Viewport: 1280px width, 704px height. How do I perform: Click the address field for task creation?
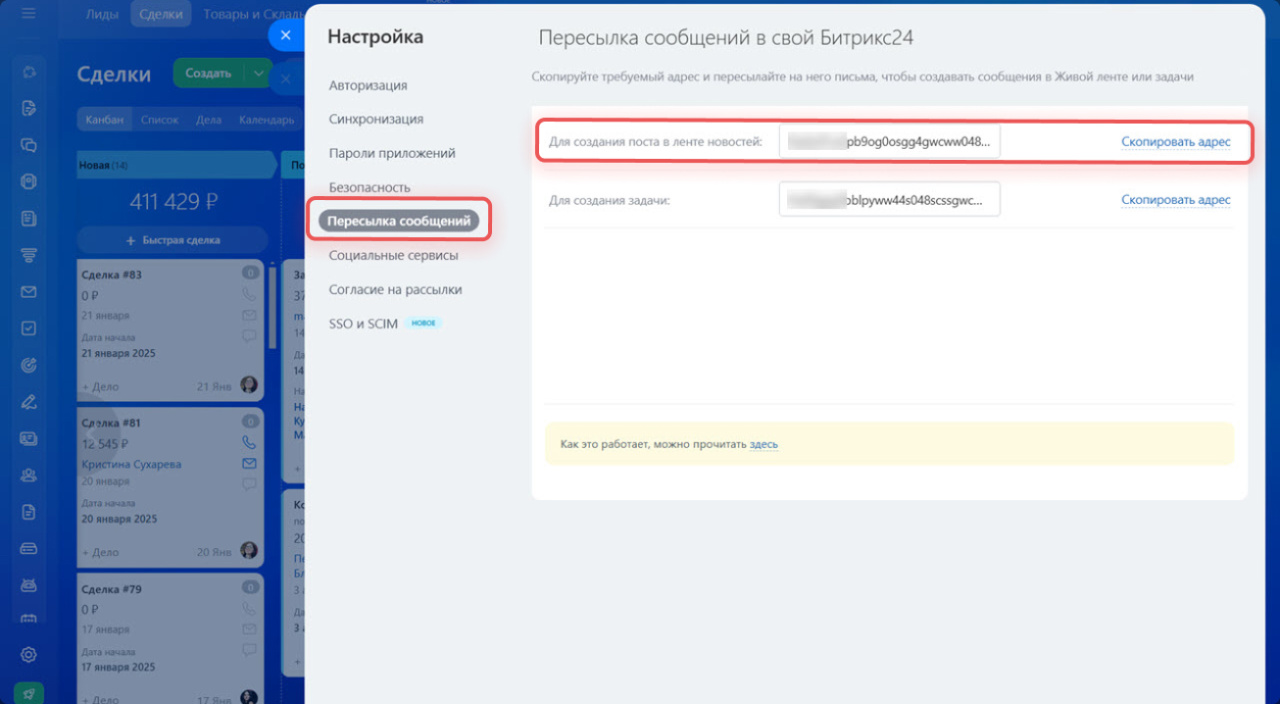point(889,200)
